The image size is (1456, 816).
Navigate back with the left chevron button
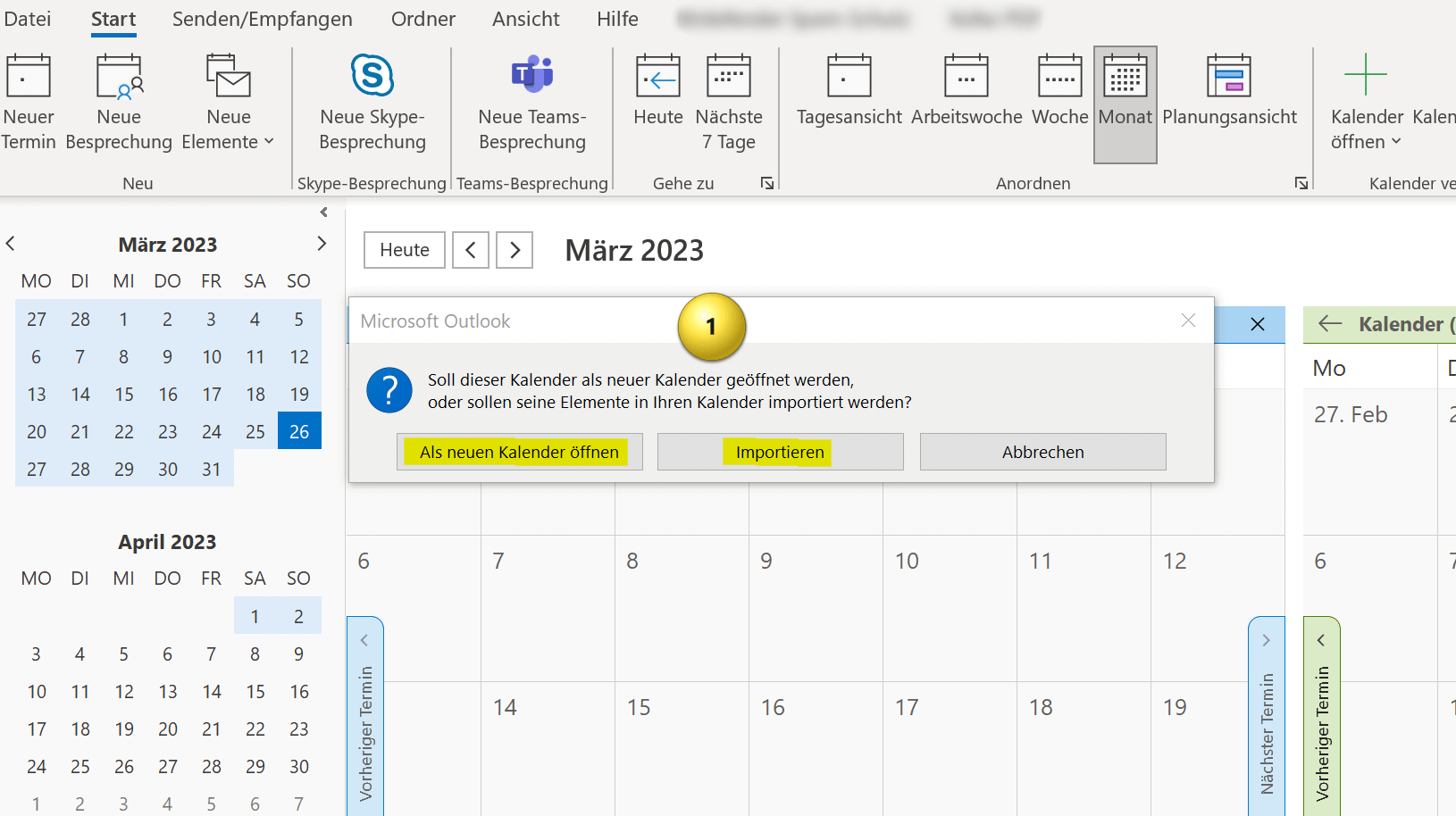click(471, 250)
